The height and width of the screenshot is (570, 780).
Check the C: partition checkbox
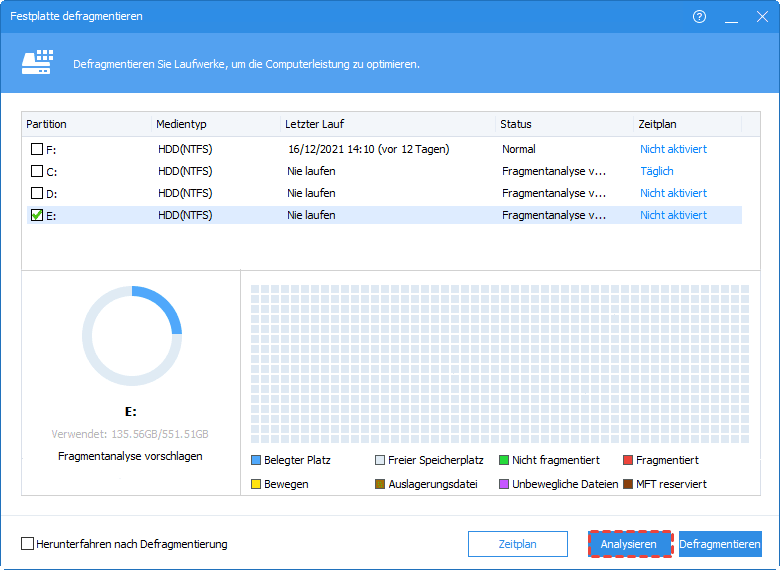[37, 171]
